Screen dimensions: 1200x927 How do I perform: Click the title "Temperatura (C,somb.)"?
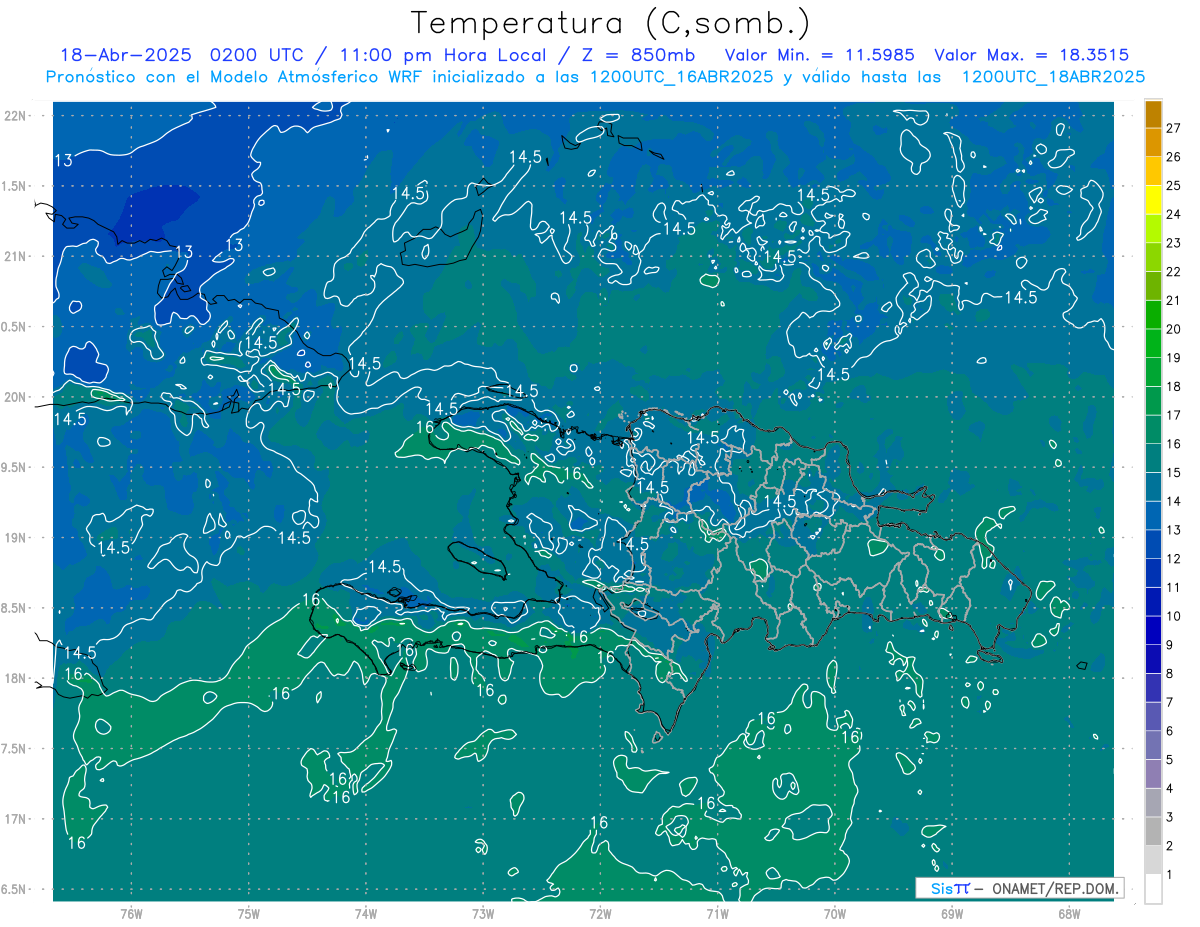tap(610, 23)
